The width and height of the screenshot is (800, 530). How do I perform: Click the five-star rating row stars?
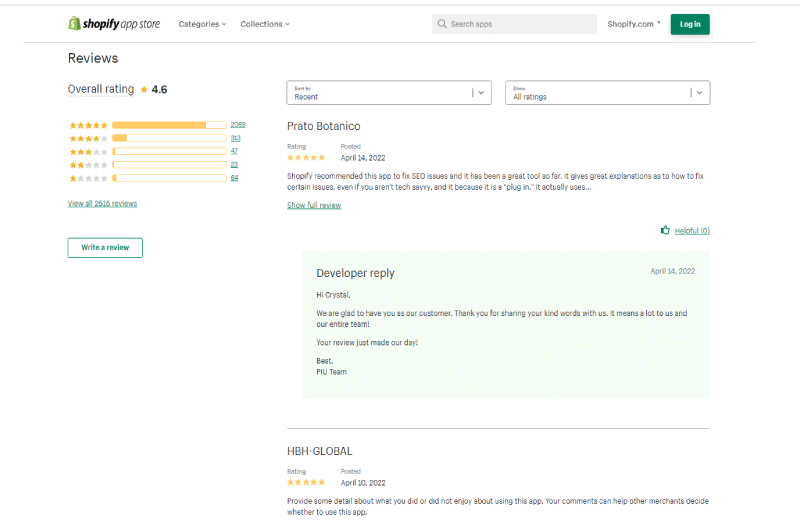click(88, 125)
